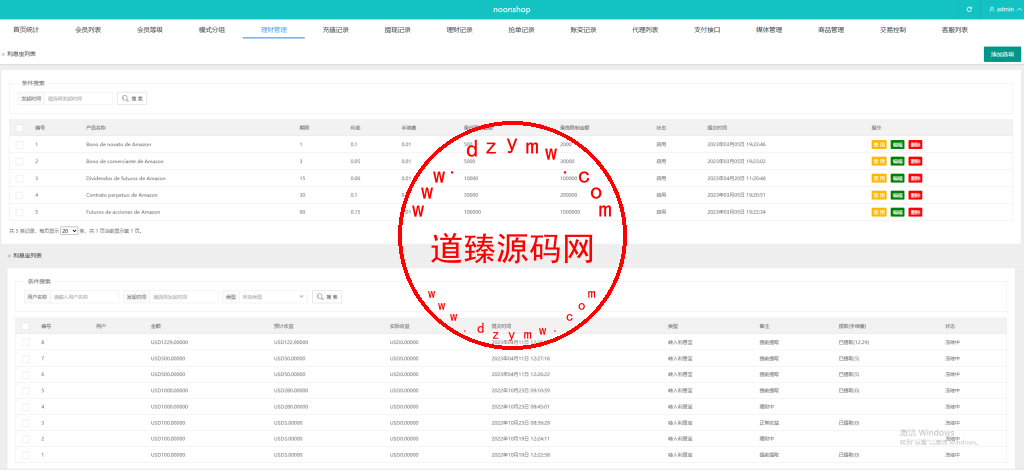Click timestamp 2023年04月20日 11:20:46
The width and height of the screenshot is (1024, 470).
coord(737,178)
